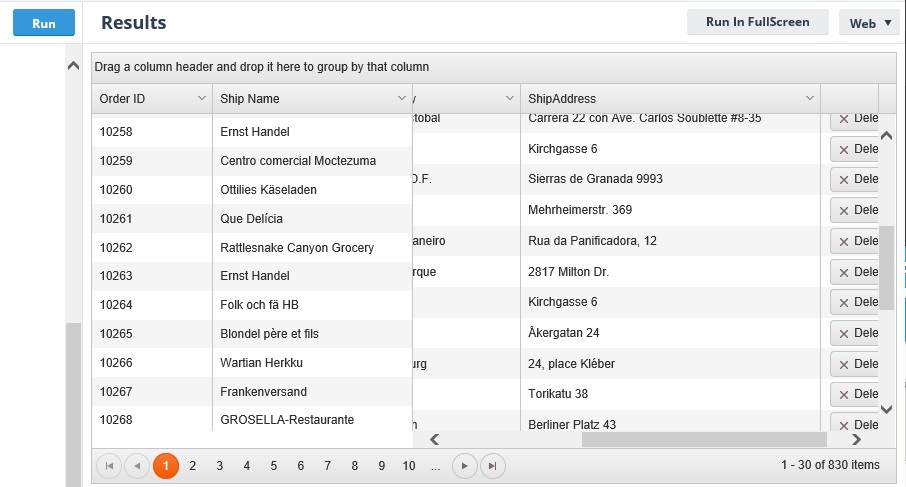The width and height of the screenshot is (906, 487).
Task: Open the Order ID column menu arrow
Action: pyautogui.click(x=201, y=98)
